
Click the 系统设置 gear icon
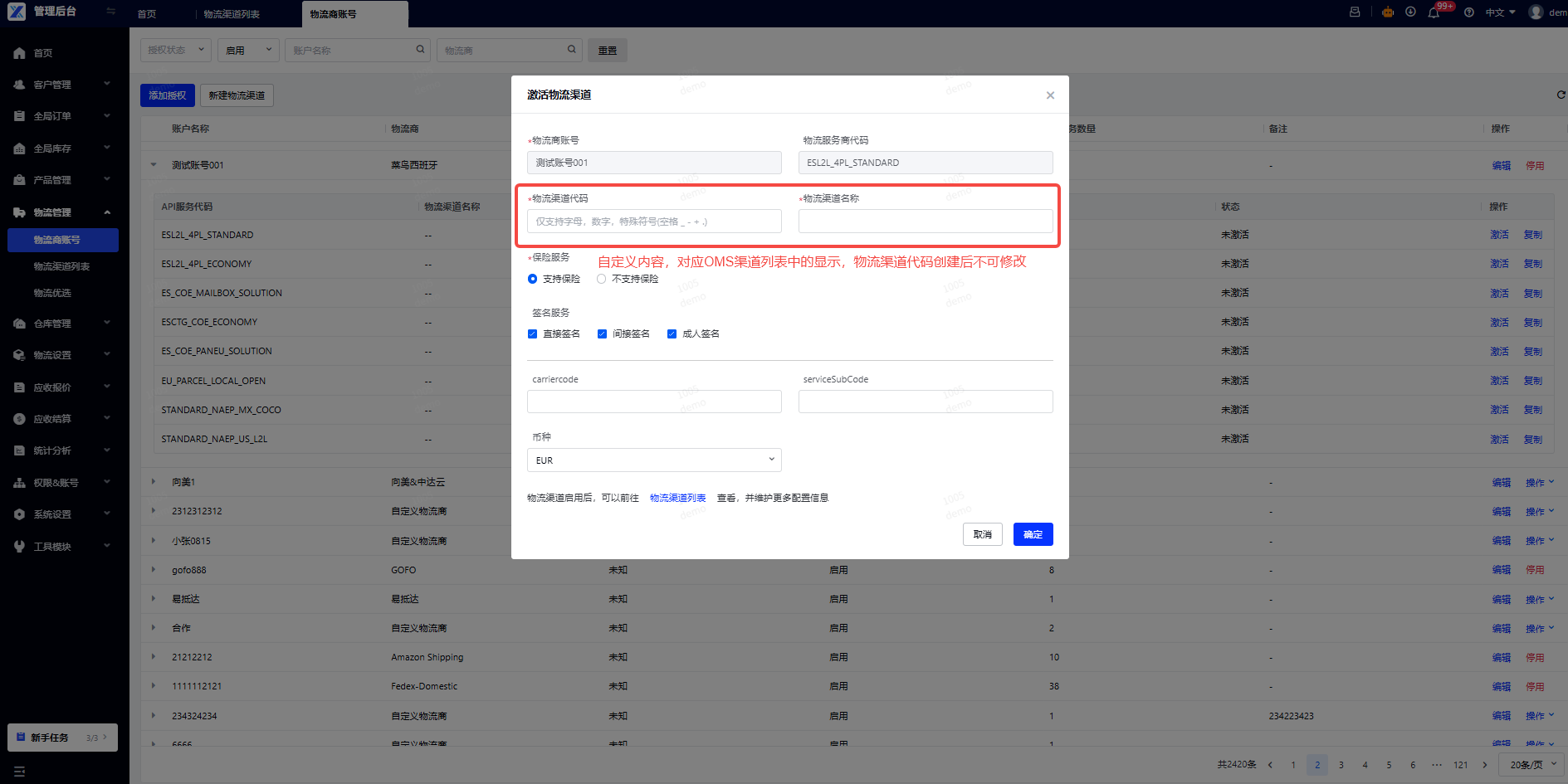[19, 514]
